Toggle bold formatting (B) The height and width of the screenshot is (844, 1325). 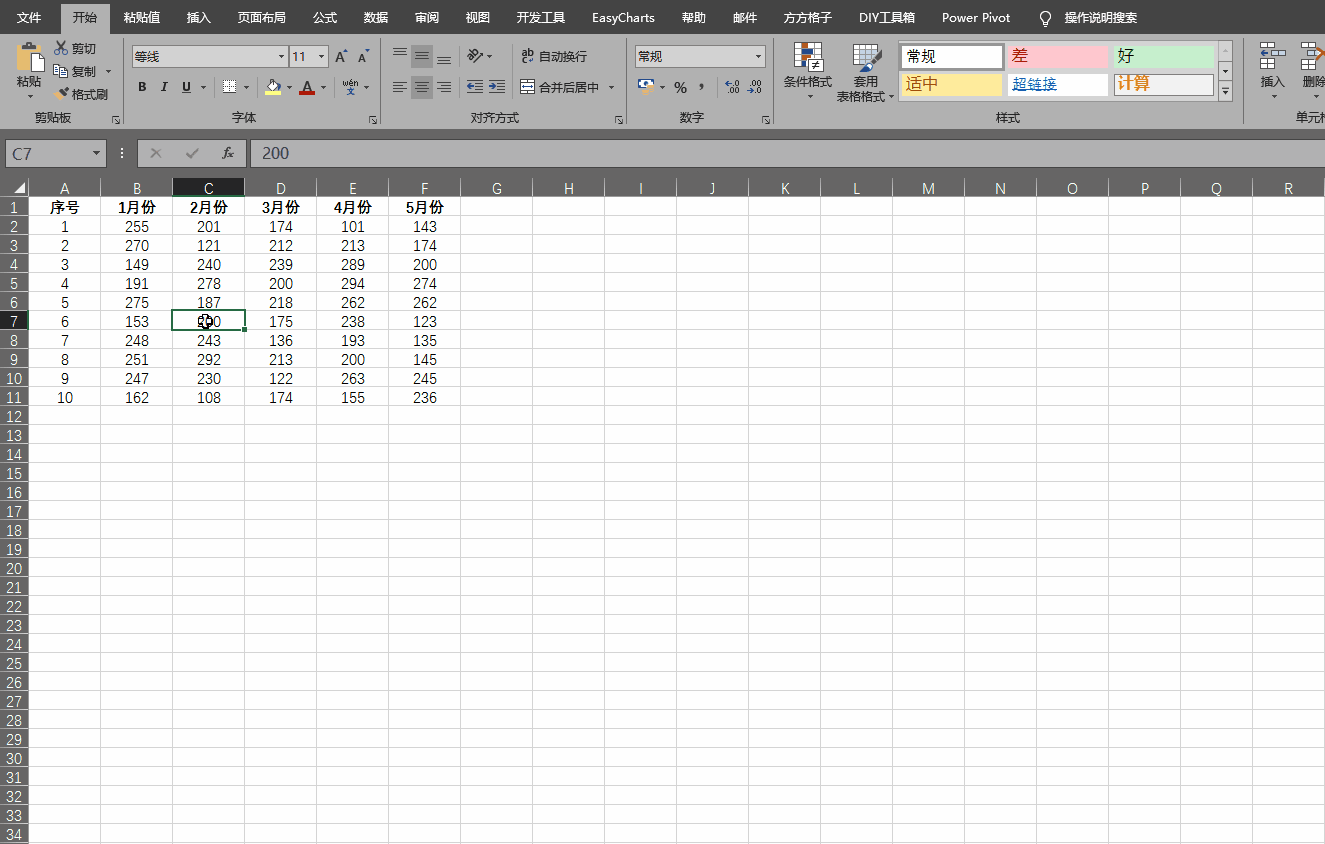[142, 87]
